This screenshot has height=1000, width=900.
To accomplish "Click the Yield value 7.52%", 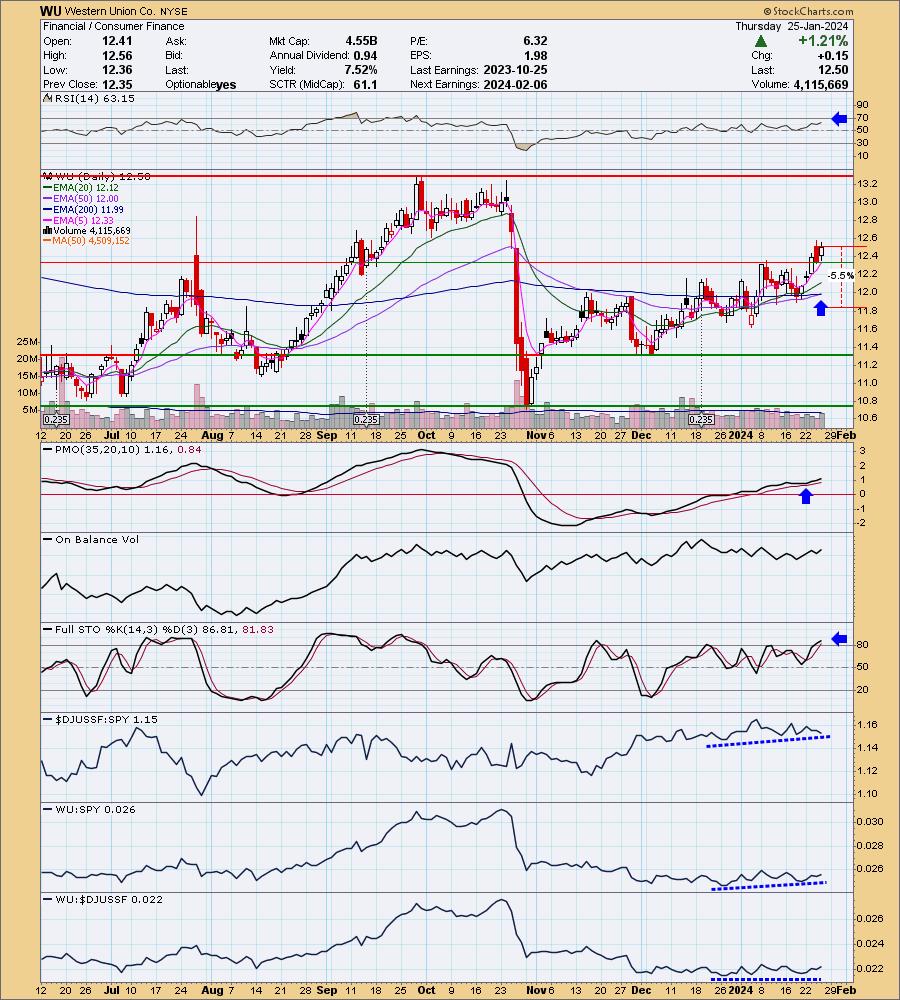I will tap(360, 70).
